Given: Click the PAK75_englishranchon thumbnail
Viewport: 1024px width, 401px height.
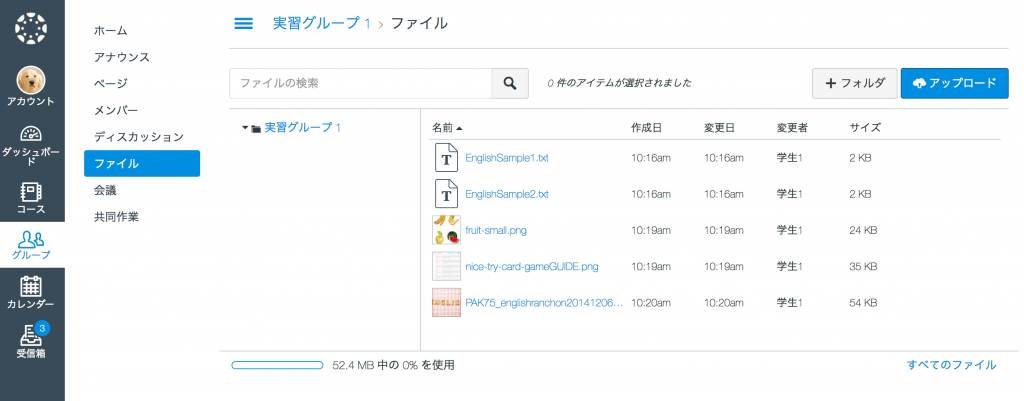Looking at the screenshot, I should click(x=447, y=303).
